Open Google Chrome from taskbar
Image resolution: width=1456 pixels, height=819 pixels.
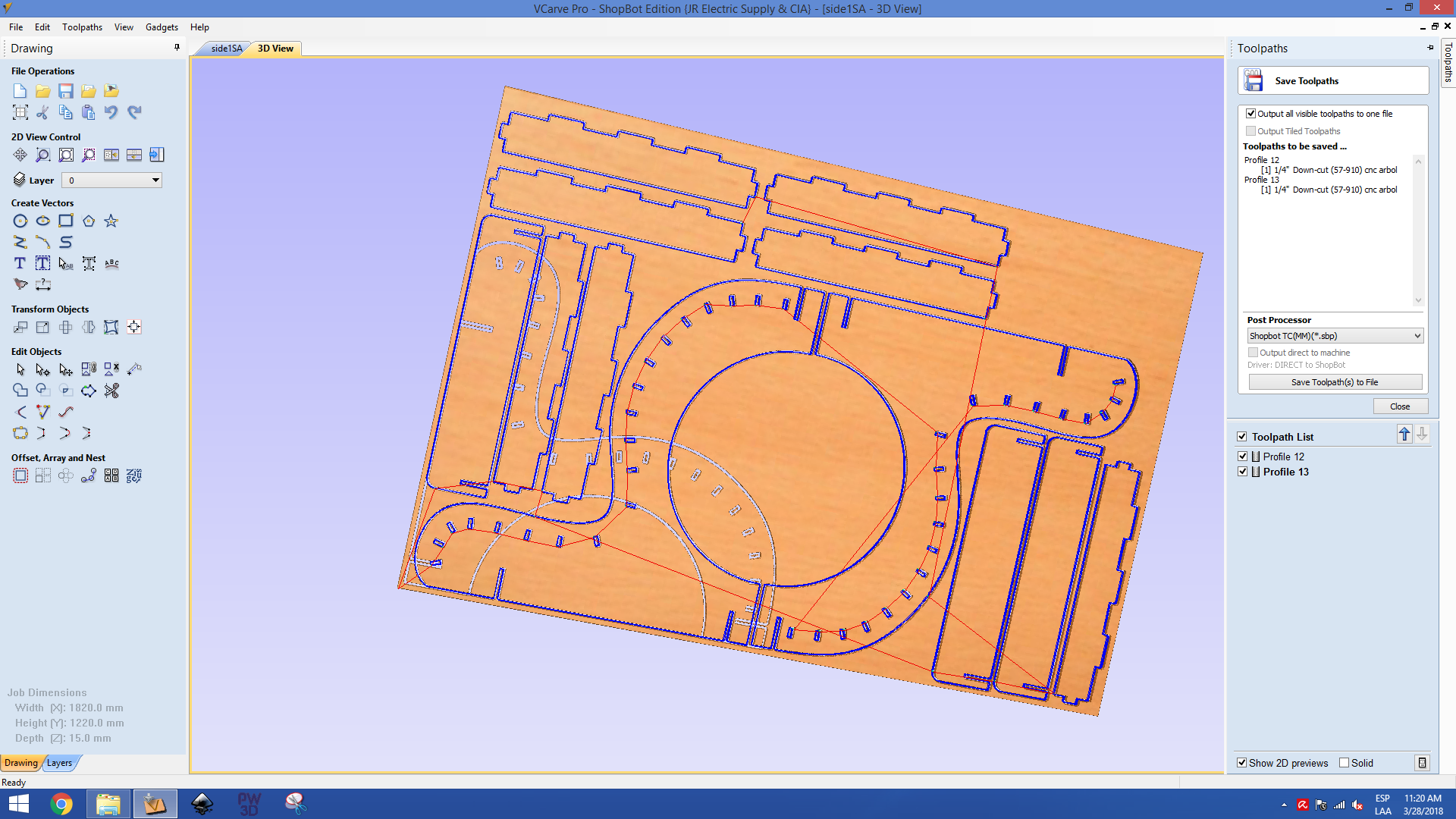click(x=61, y=804)
